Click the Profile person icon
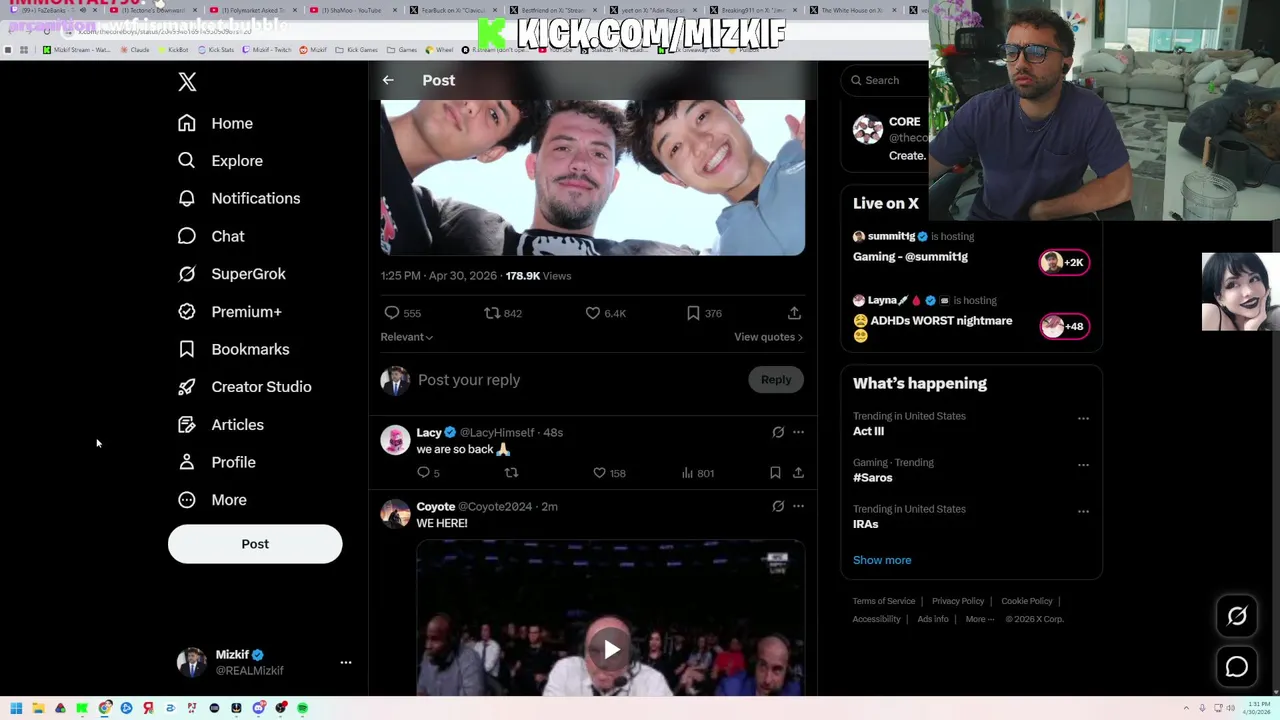This screenshot has height=720, width=1280. 187,462
